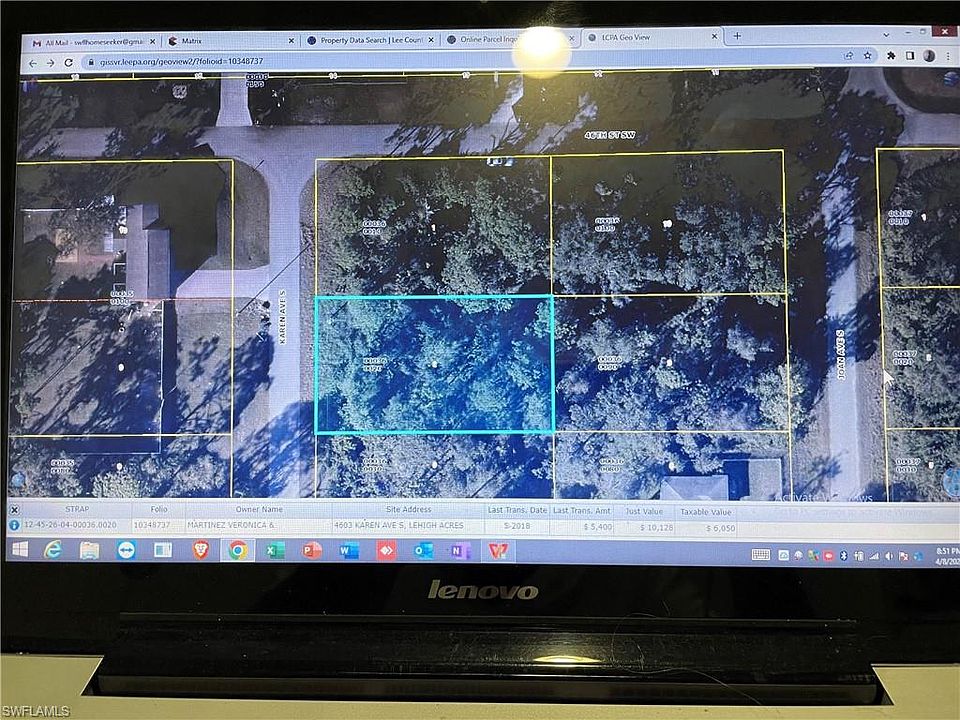Launch Internet Explorer from taskbar
Screen dimensions: 960x720
click(53, 550)
